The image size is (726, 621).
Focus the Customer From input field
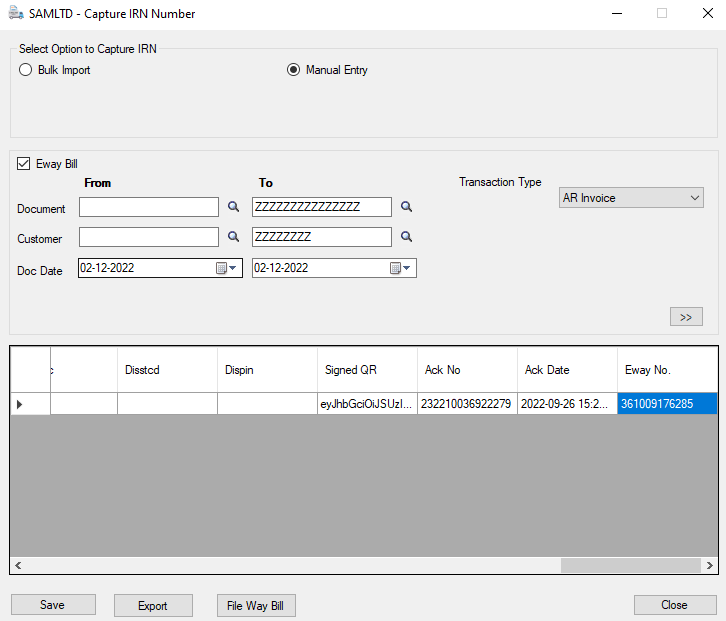(x=149, y=237)
